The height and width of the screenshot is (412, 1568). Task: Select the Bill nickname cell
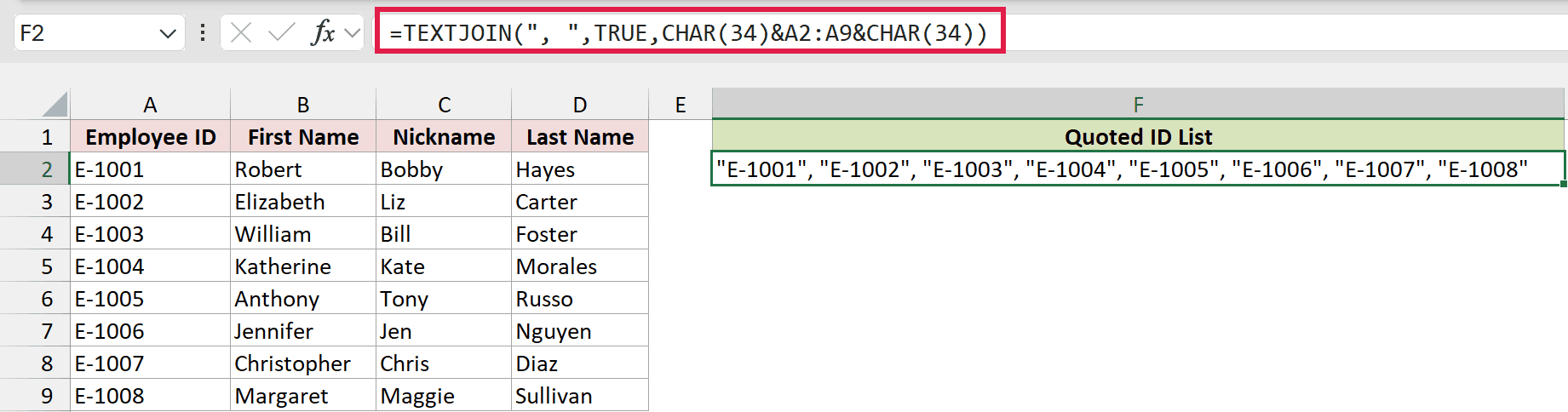[444, 234]
